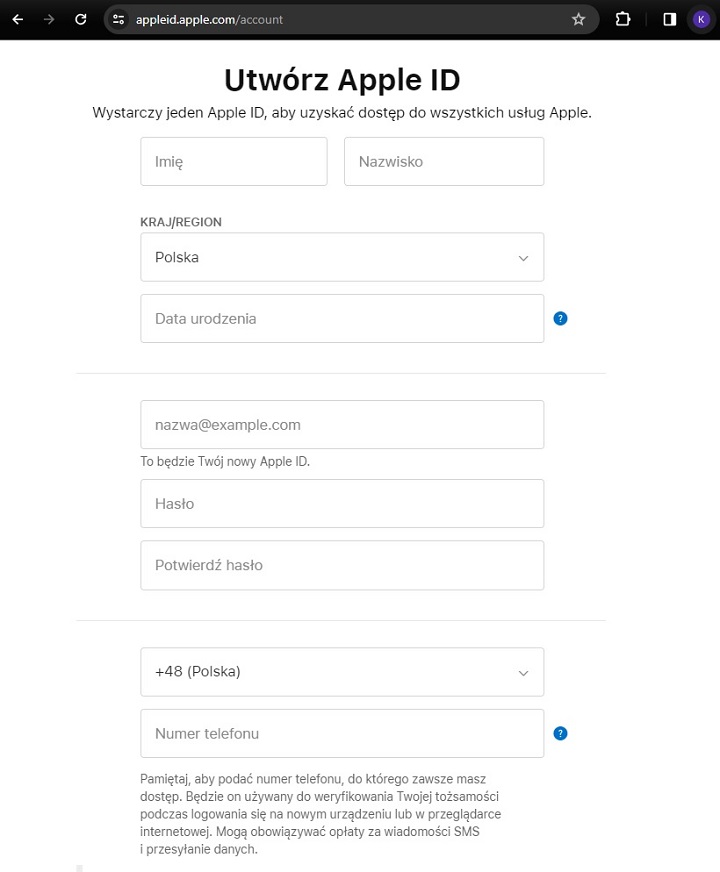Select the Numer telefonu input field

click(342, 734)
